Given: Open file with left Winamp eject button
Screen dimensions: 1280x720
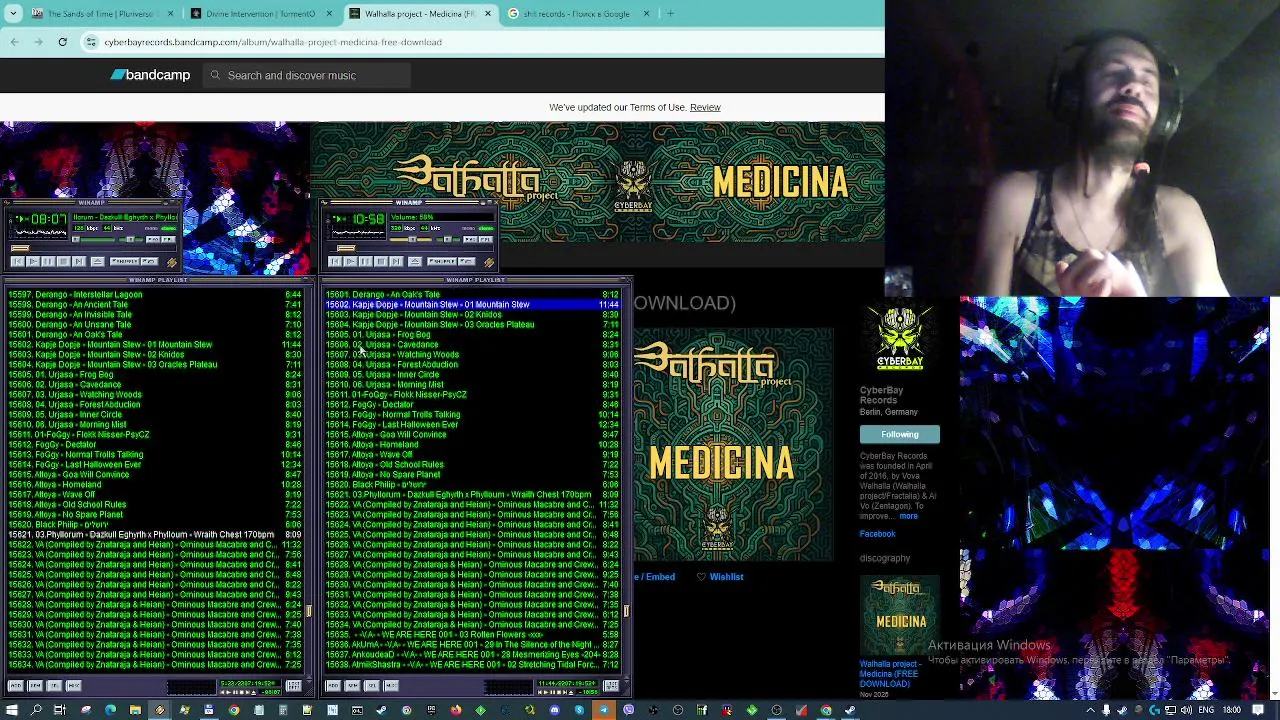Looking at the screenshot, I should tap(97, 261).
